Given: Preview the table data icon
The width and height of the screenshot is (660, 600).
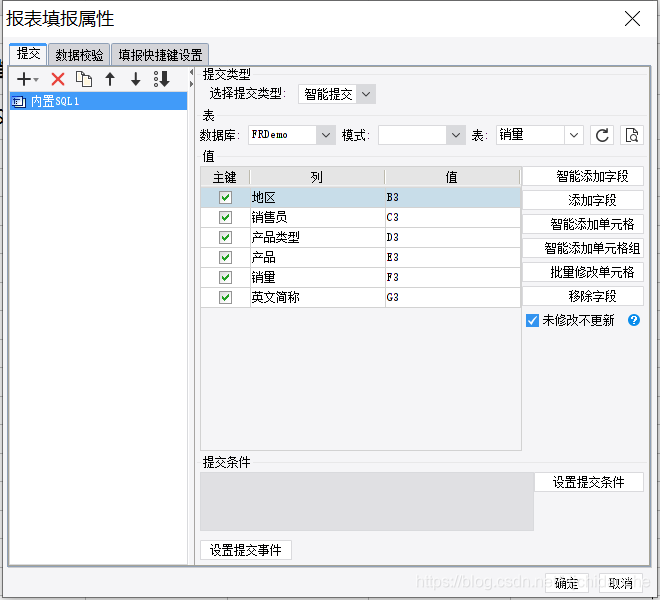Looking at the screenshot, I should [x=632, y=135].
